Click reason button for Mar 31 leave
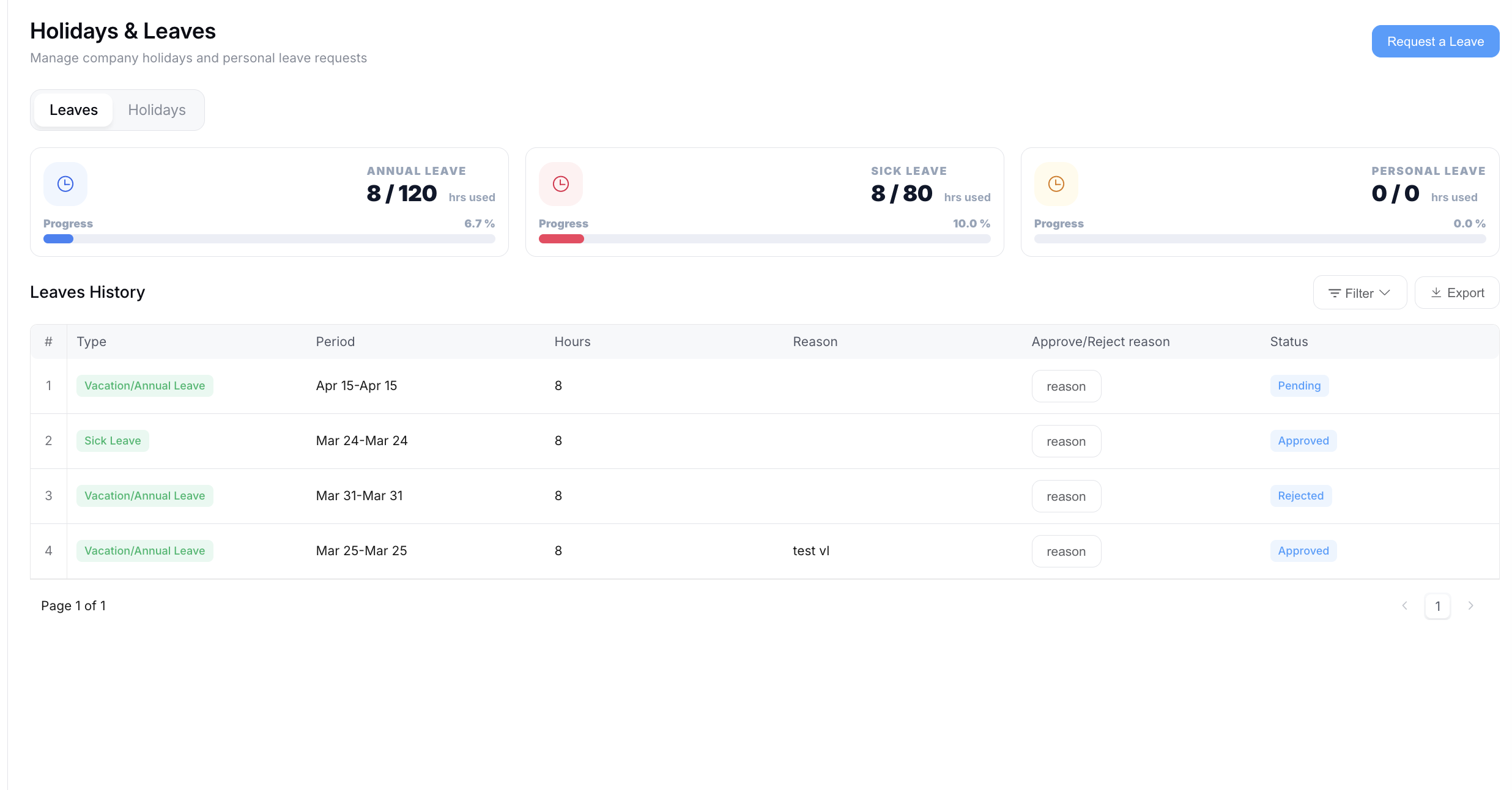The height and width of the screenshot is (790, 1512). (x=1066, y=497)
